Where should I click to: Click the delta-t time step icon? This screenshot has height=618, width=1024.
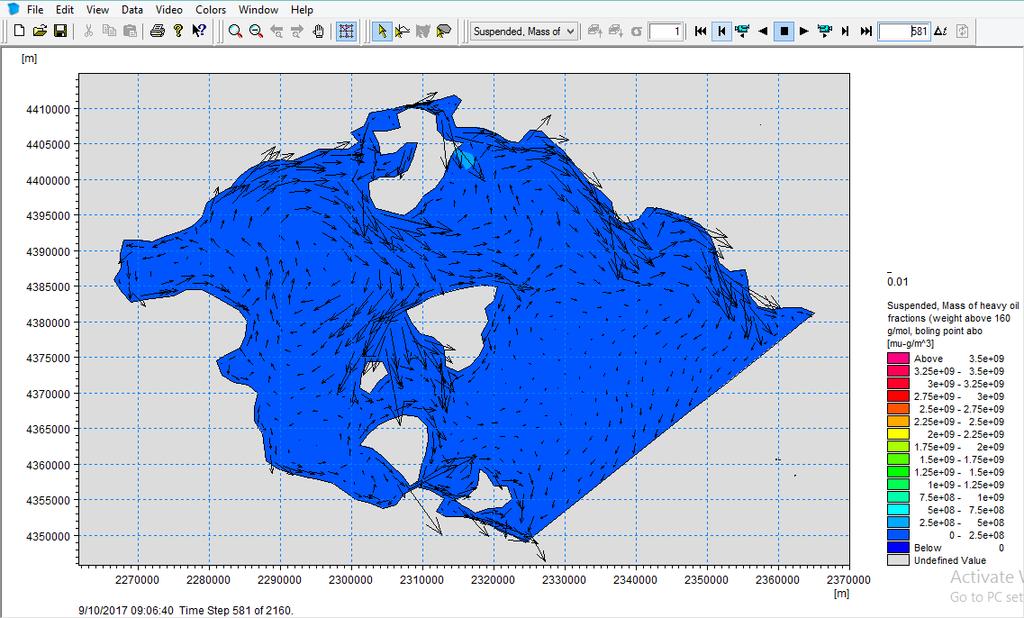pos(940,31)
